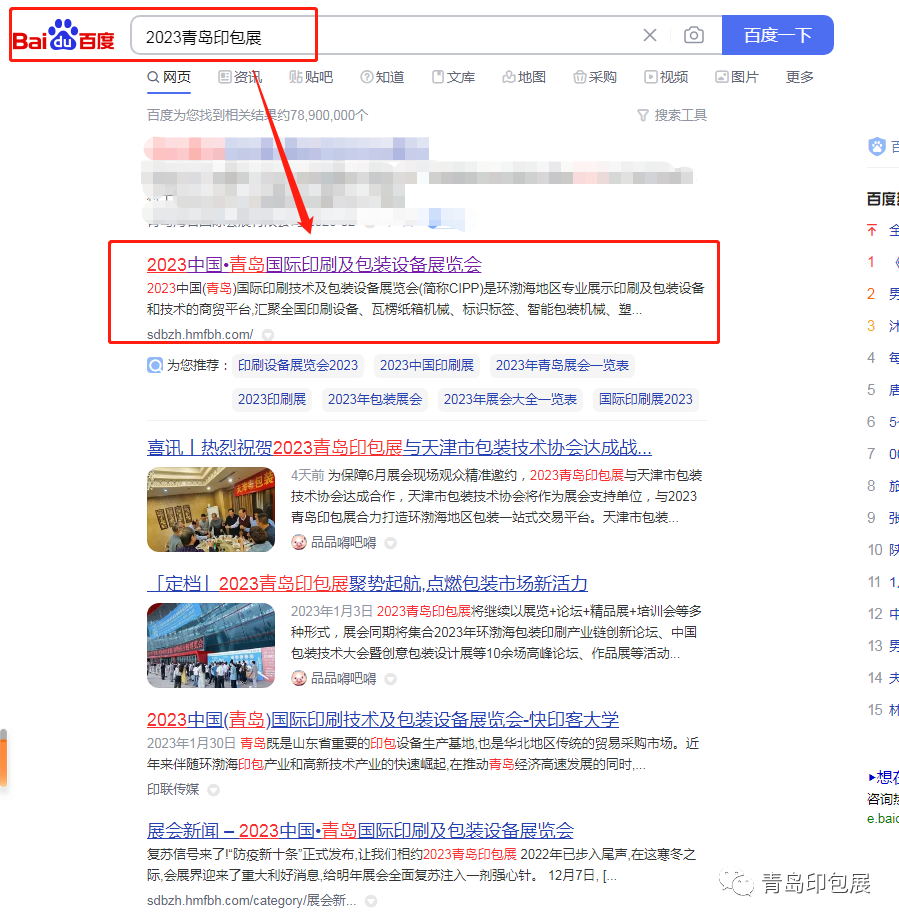
Task: Expand the 更多 menu
Action: tap(800, 77)
